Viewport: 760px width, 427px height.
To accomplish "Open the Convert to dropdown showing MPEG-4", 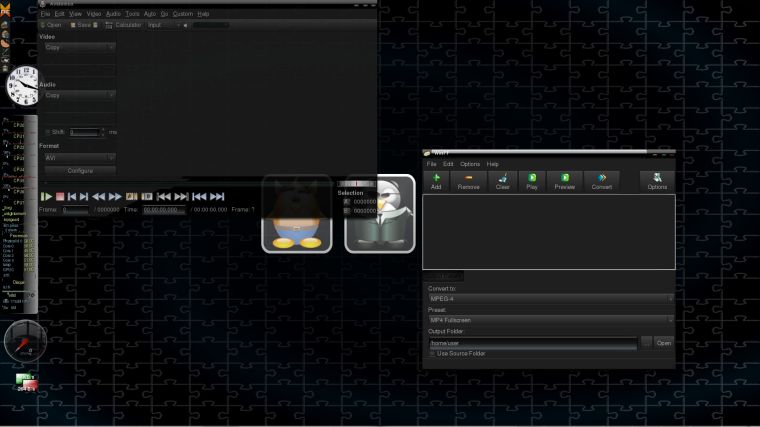I will click(x=551, y=299).
